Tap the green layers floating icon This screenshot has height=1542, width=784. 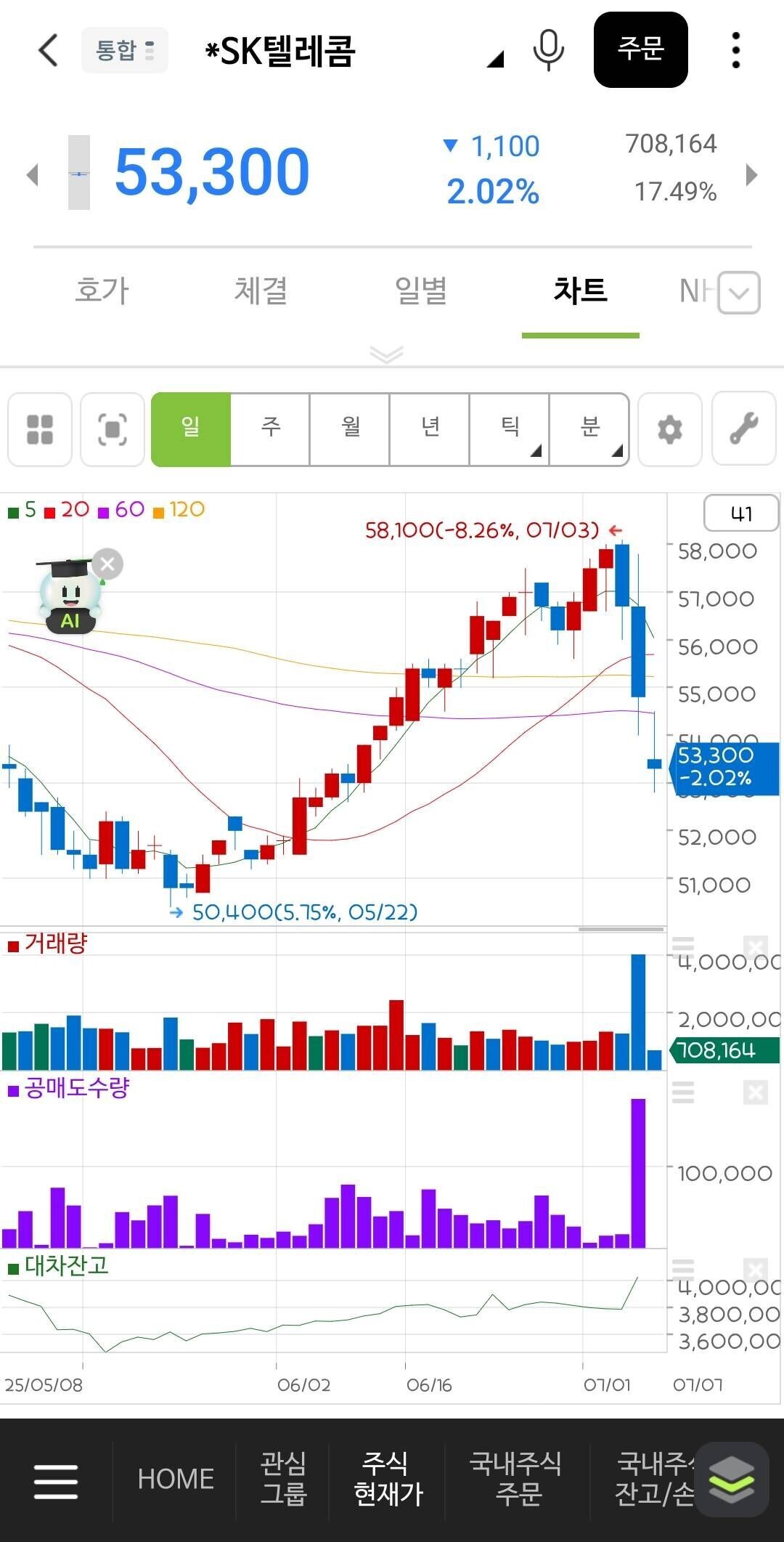pos(731,1480)
